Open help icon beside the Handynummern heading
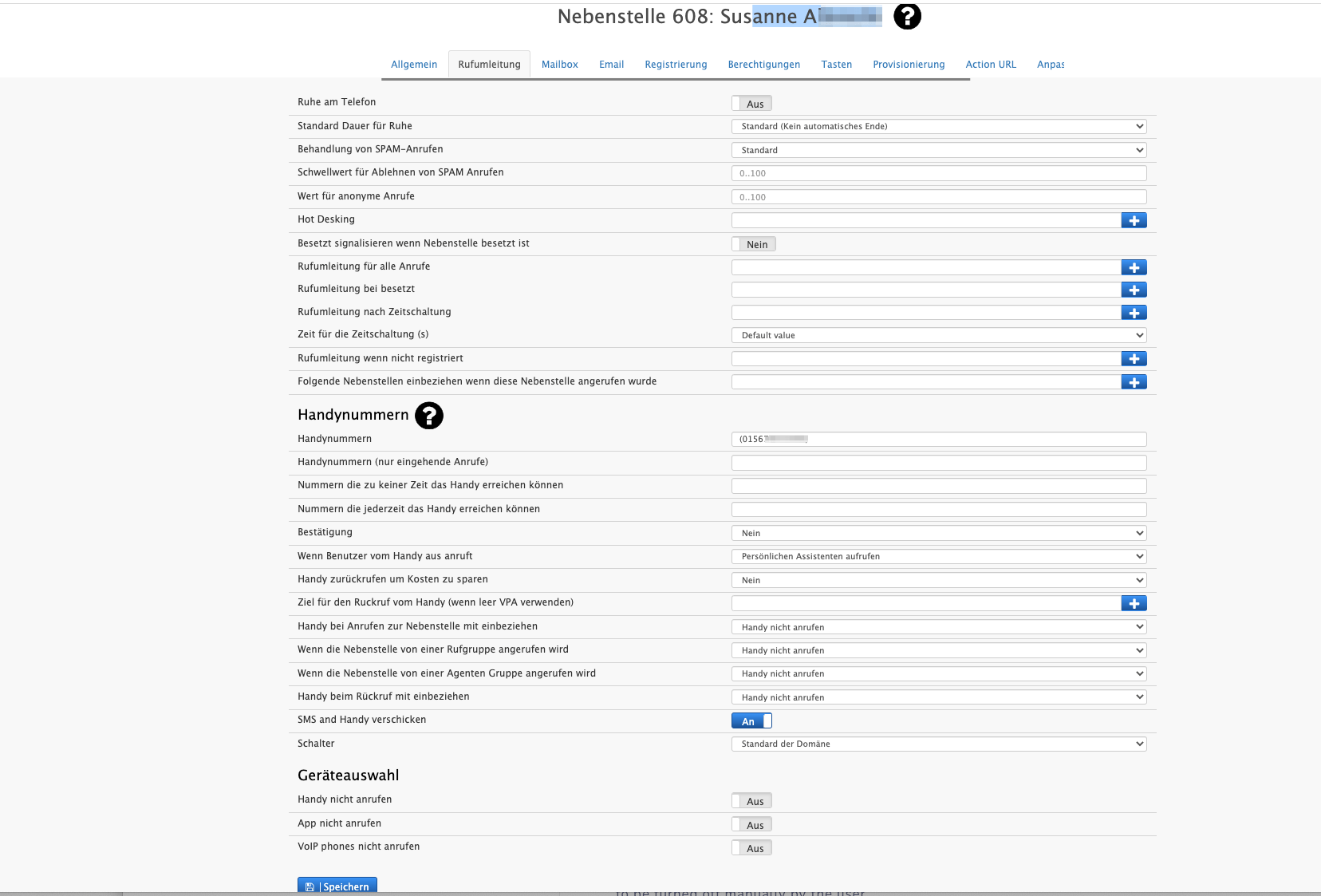This screenshot has width=1321, height=896. (x=428, y=416)
